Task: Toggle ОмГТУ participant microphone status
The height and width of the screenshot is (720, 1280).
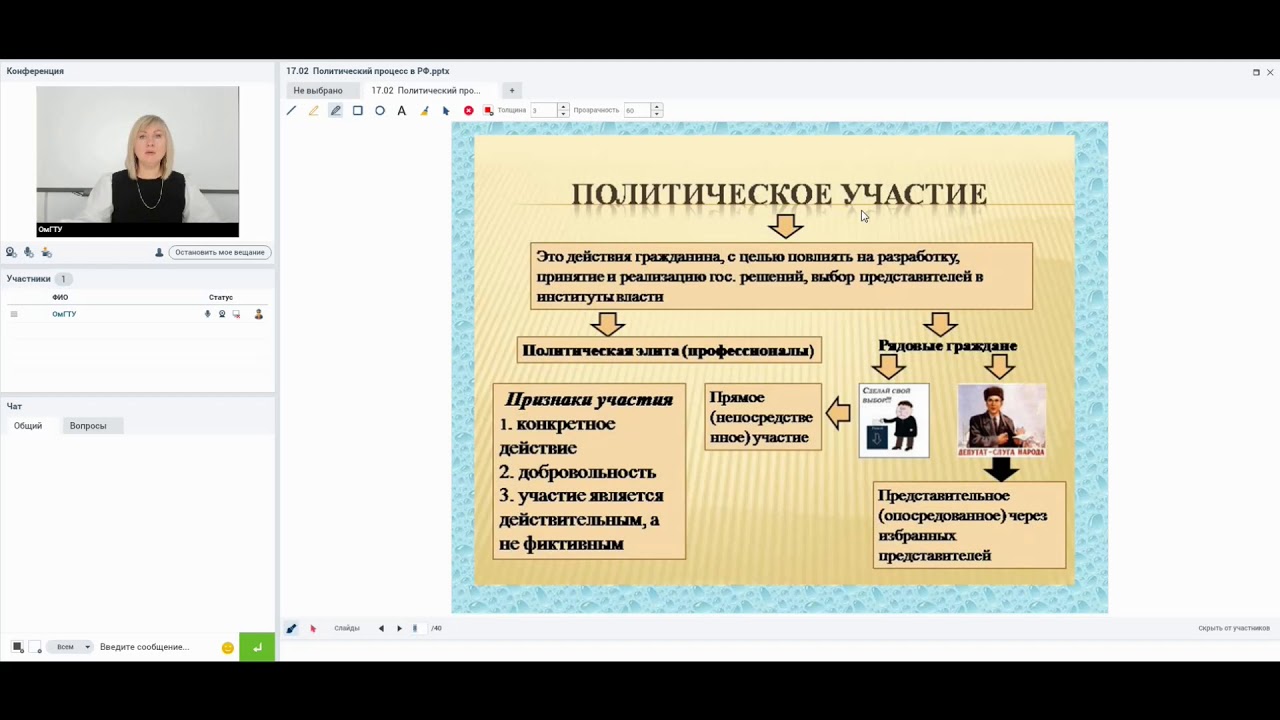Action: pos(208,314)
